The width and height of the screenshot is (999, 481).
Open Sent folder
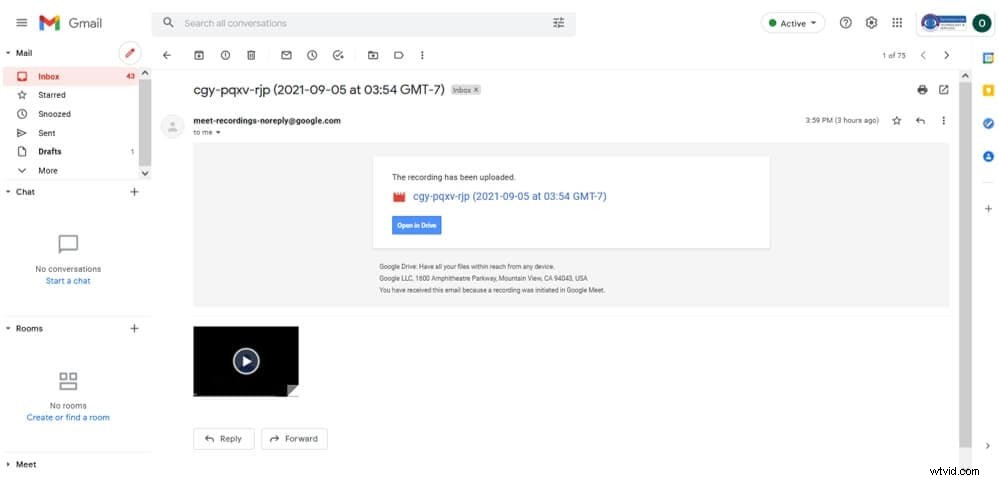click(x=70, y=133)
